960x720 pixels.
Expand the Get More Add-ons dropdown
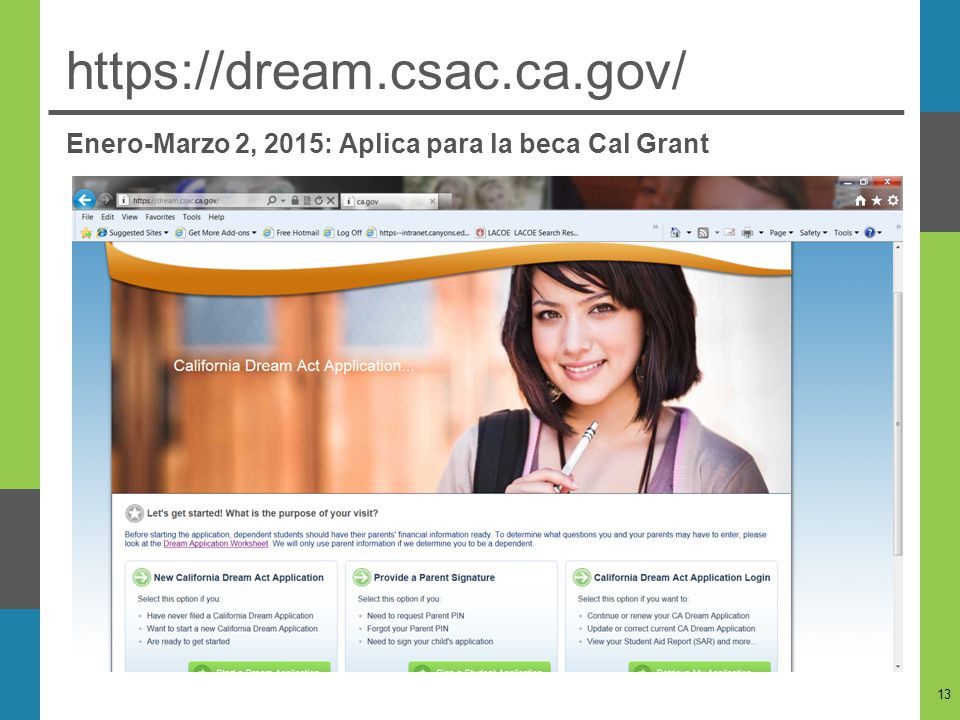pyautogui.click(x=254, y=233)
